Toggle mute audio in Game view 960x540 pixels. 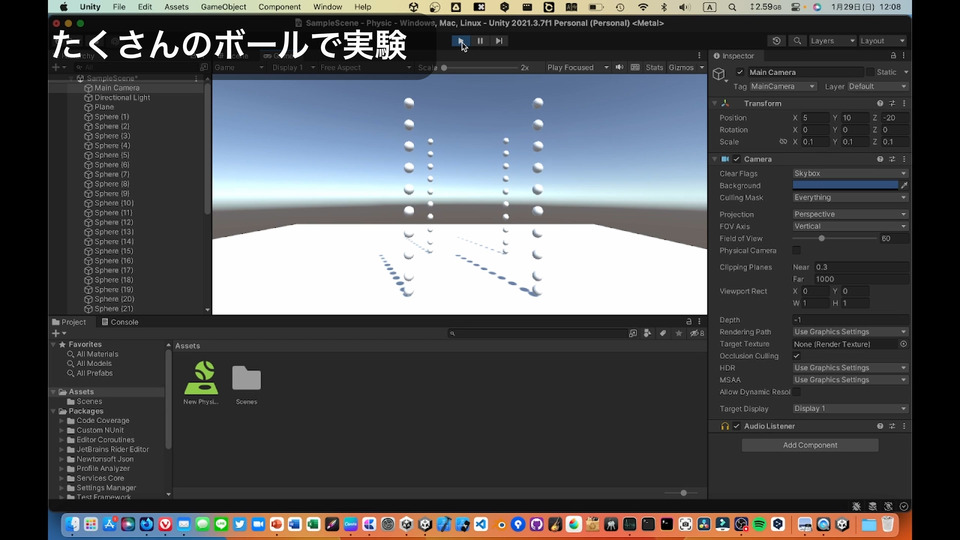click(619, 67)
